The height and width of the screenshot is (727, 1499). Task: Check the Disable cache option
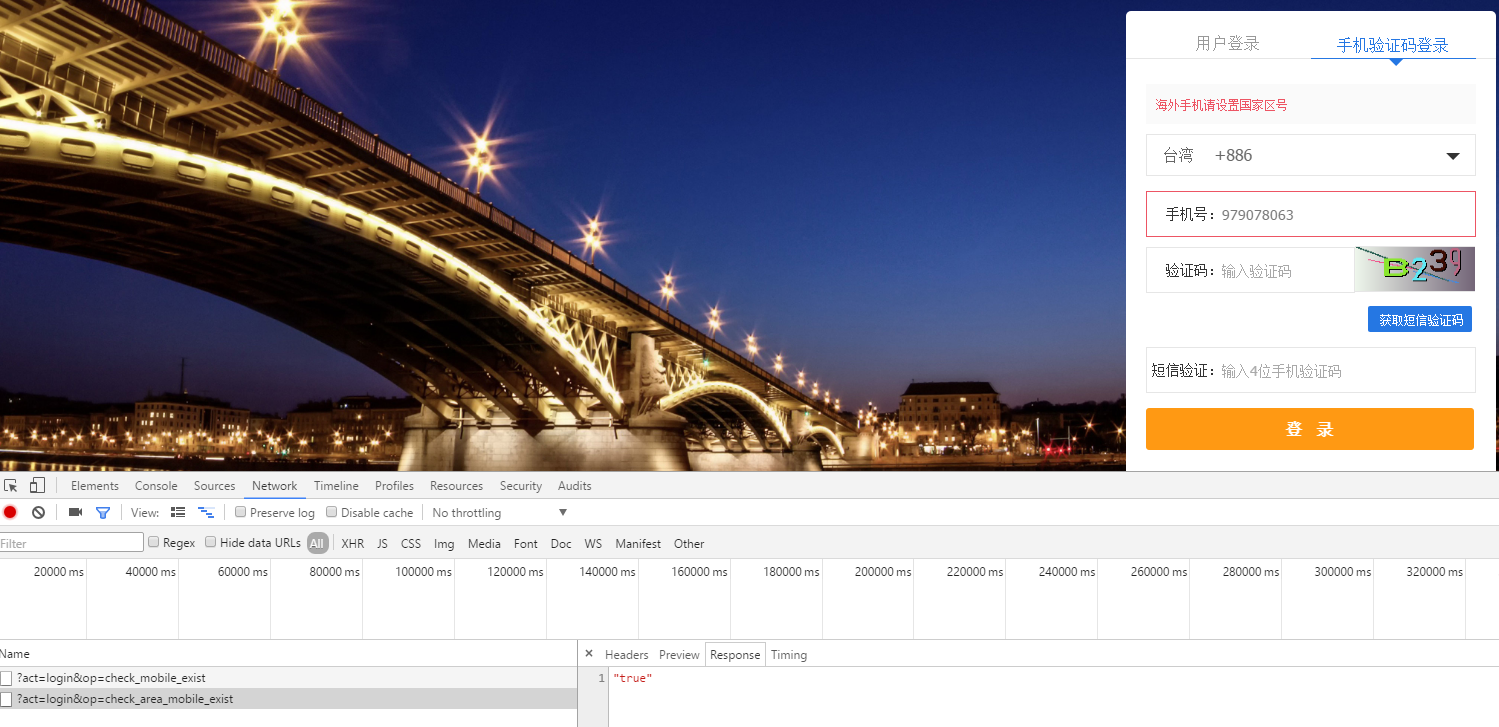[332, 513]
